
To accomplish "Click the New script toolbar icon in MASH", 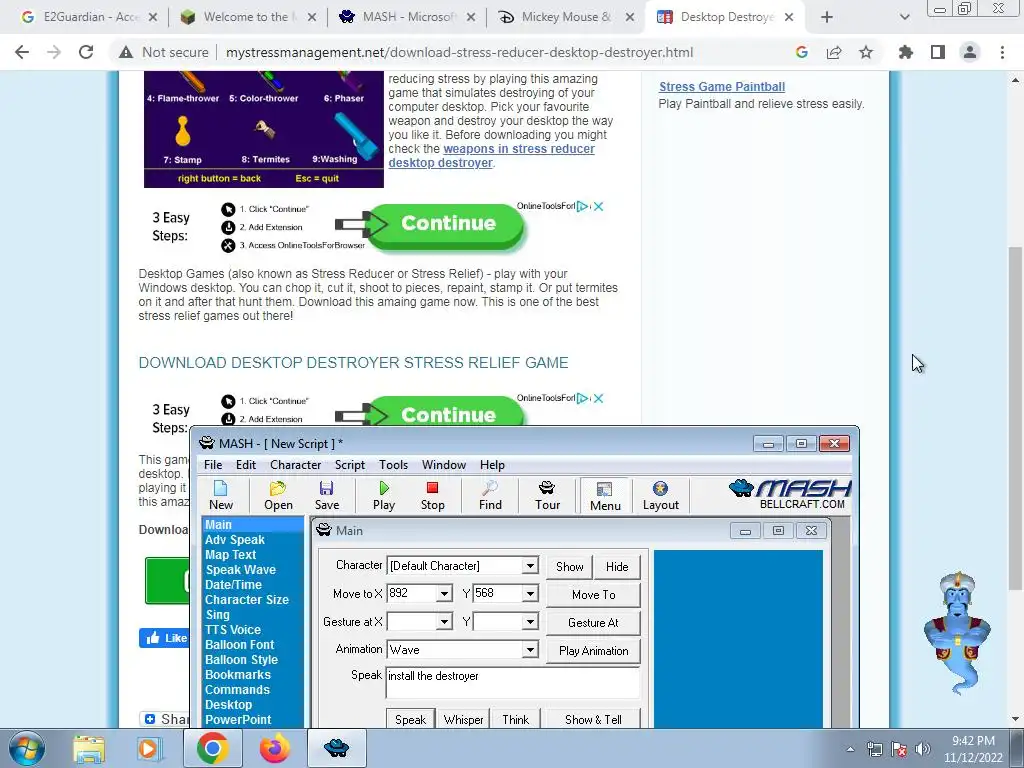I will tap(221, 495).
